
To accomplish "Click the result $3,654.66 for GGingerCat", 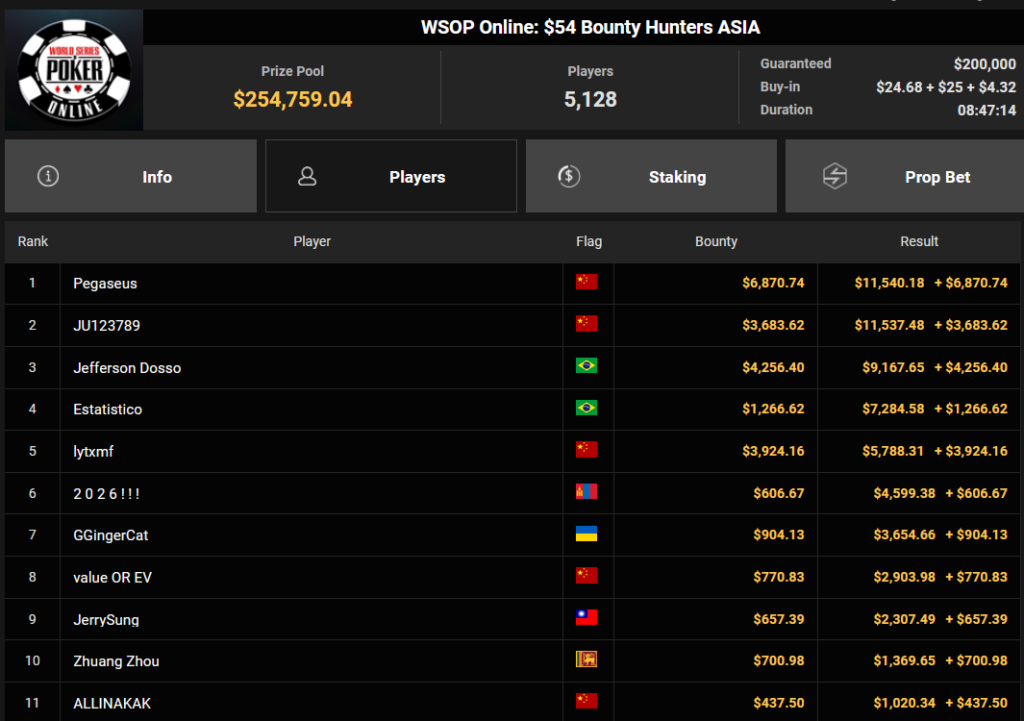I will (x=904, y=535).
